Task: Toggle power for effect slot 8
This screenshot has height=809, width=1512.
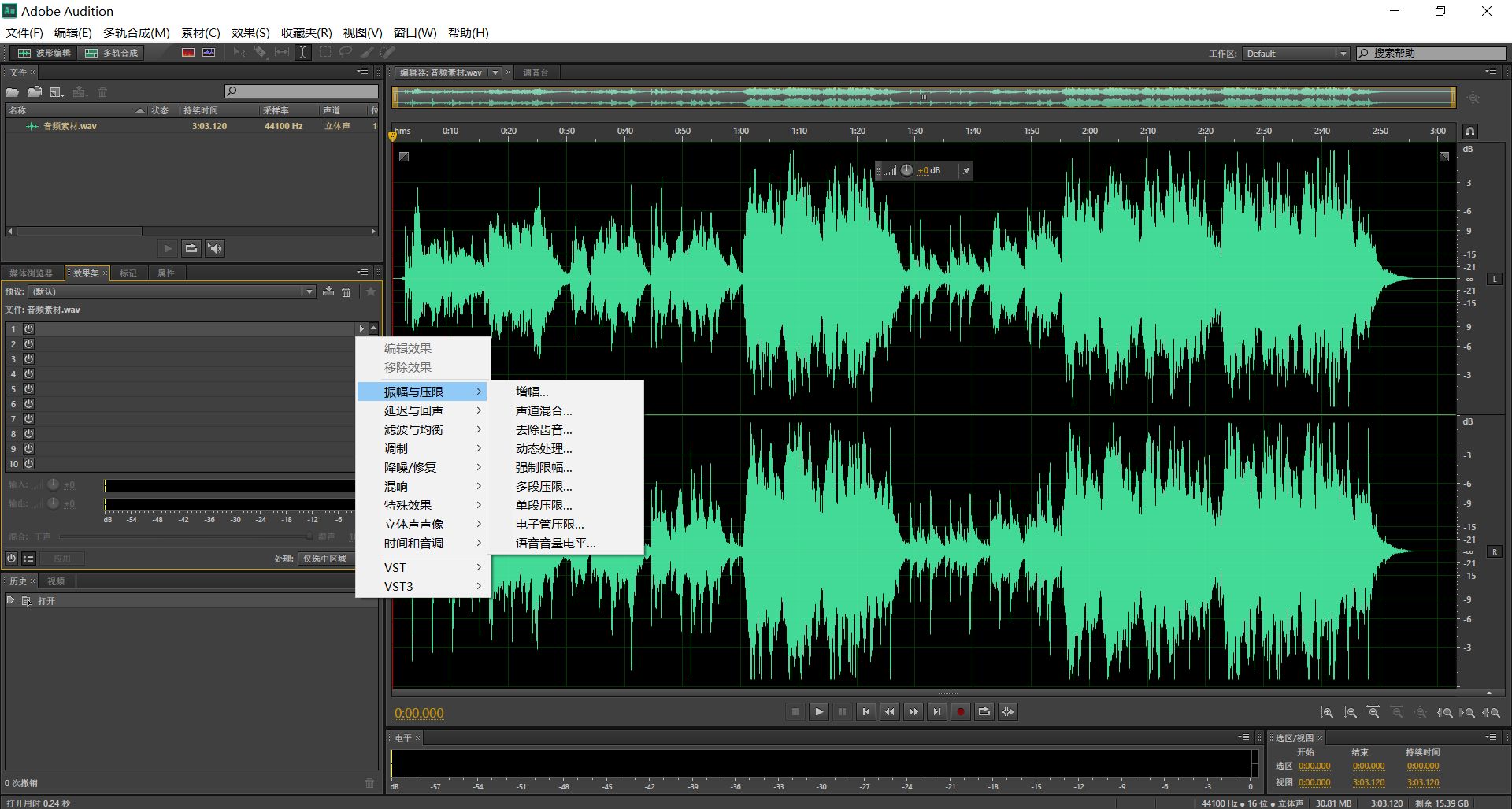Action: point(28,434)
